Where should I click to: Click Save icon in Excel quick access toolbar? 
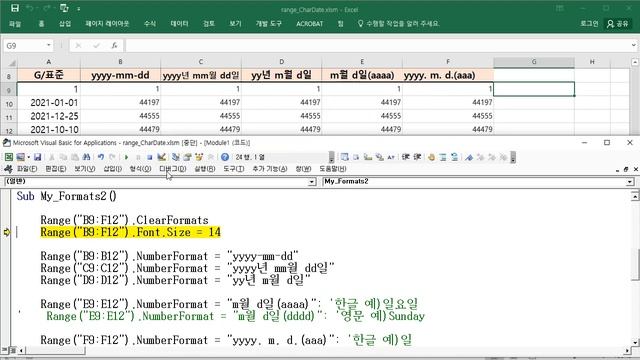click(x=15, y=8)
